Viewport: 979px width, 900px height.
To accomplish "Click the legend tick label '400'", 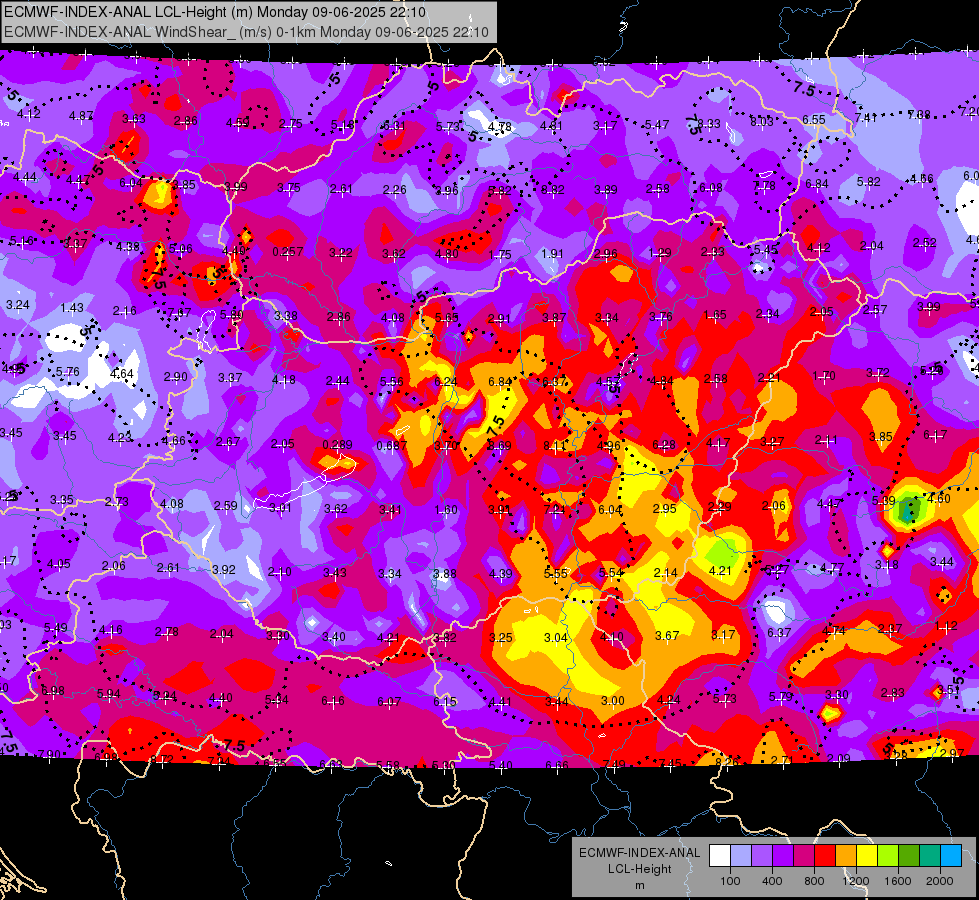I will (772, 881).
